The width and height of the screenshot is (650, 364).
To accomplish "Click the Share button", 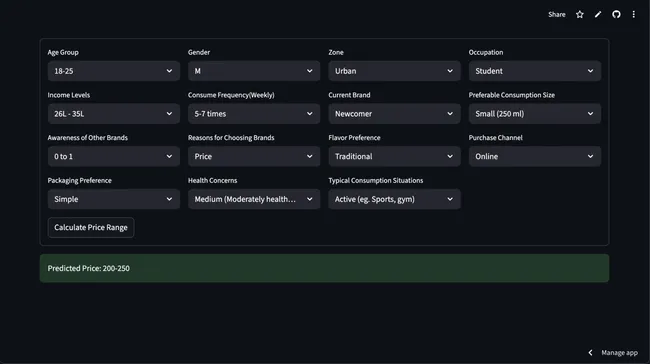I will (556, 15).
